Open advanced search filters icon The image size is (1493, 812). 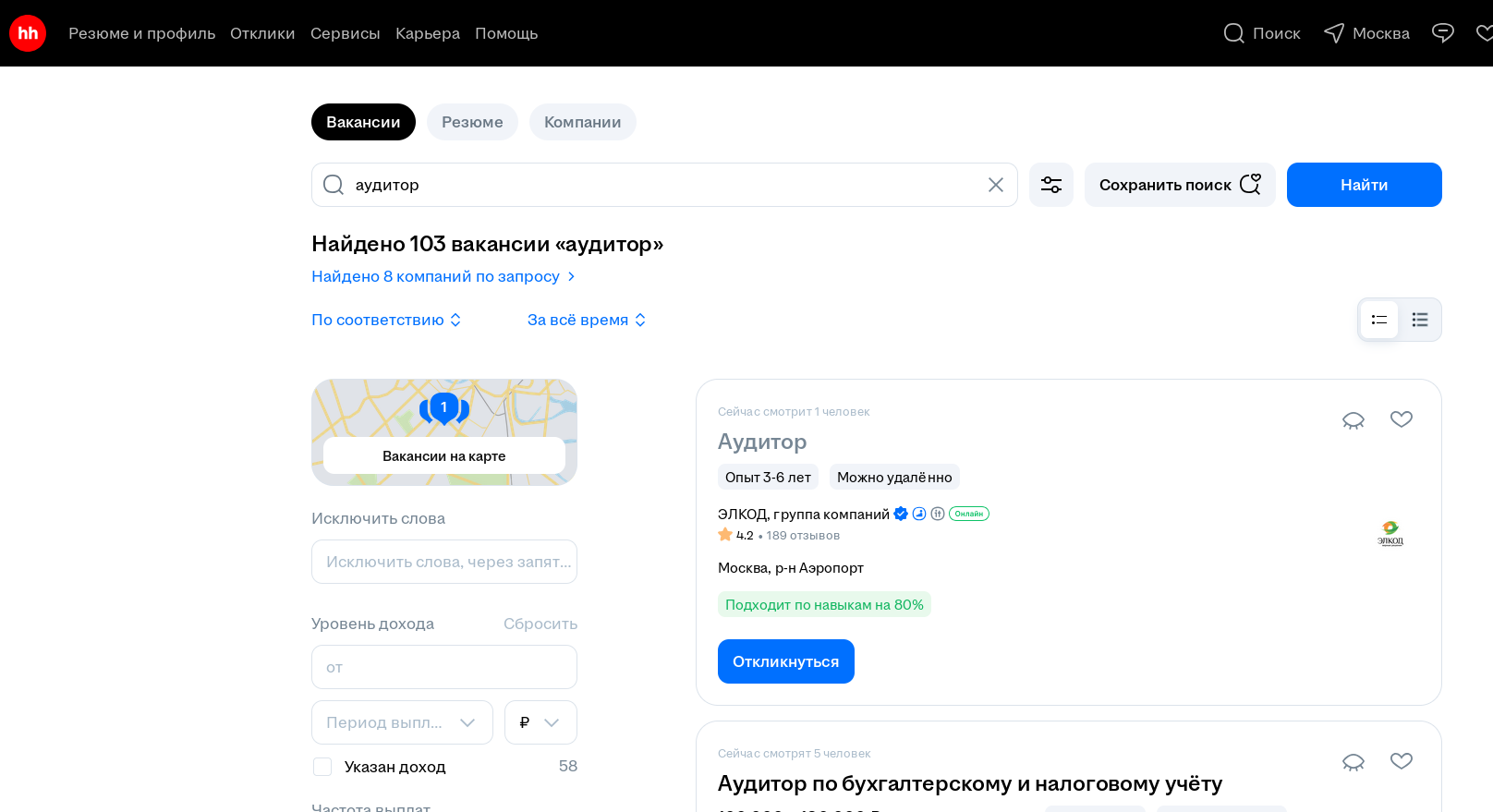(1051, 185)
